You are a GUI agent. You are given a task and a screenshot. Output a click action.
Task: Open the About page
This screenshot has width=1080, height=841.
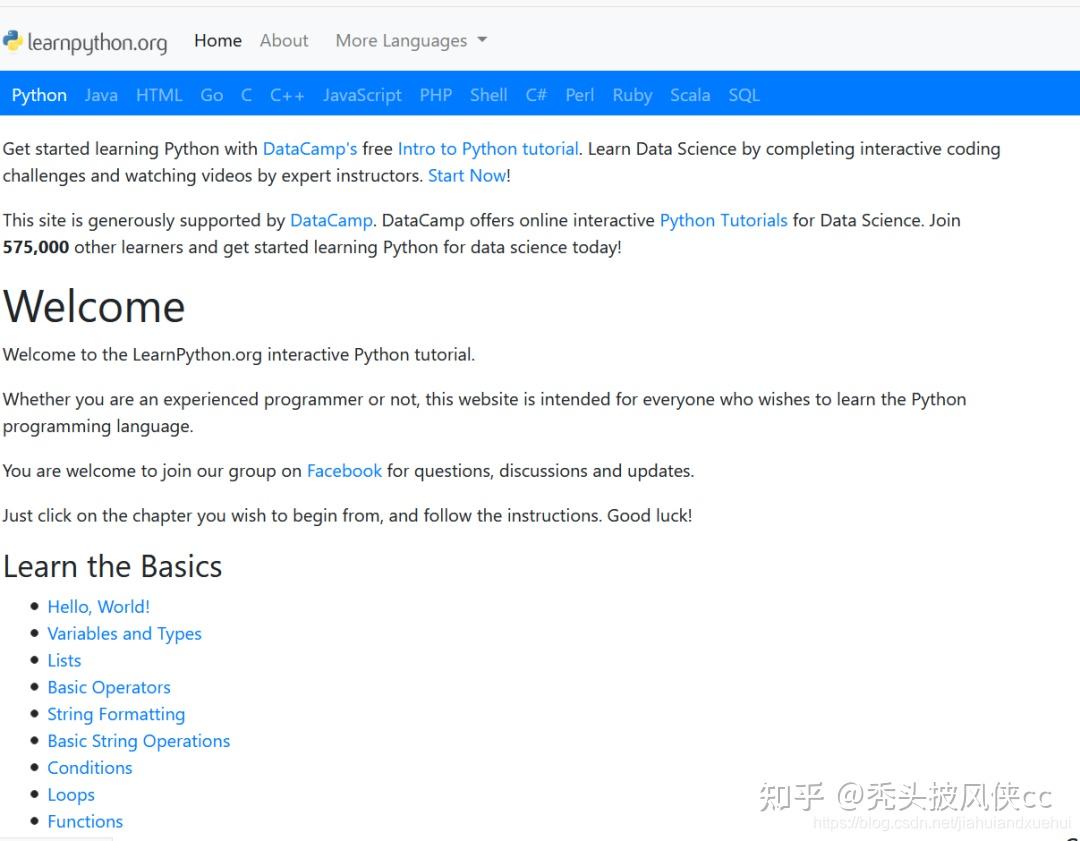284,40
